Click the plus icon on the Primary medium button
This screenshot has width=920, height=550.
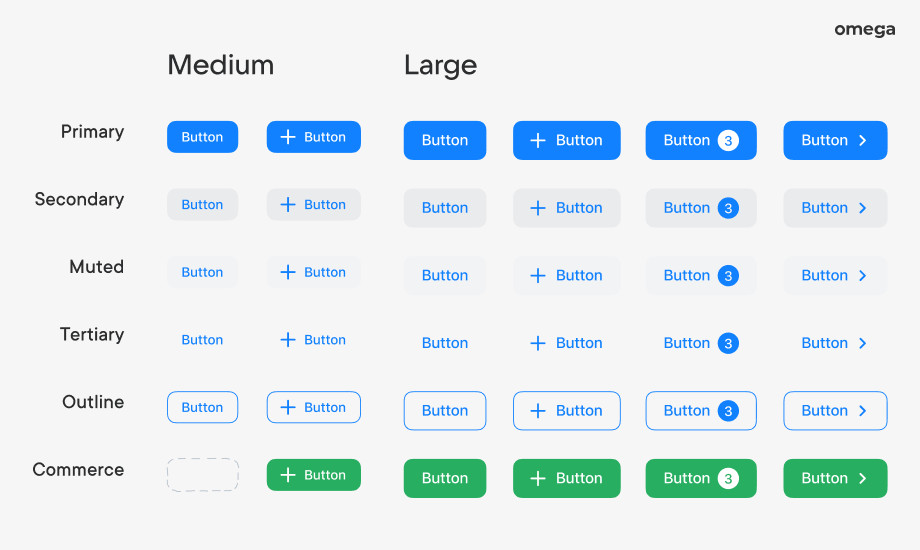[288, 137]
